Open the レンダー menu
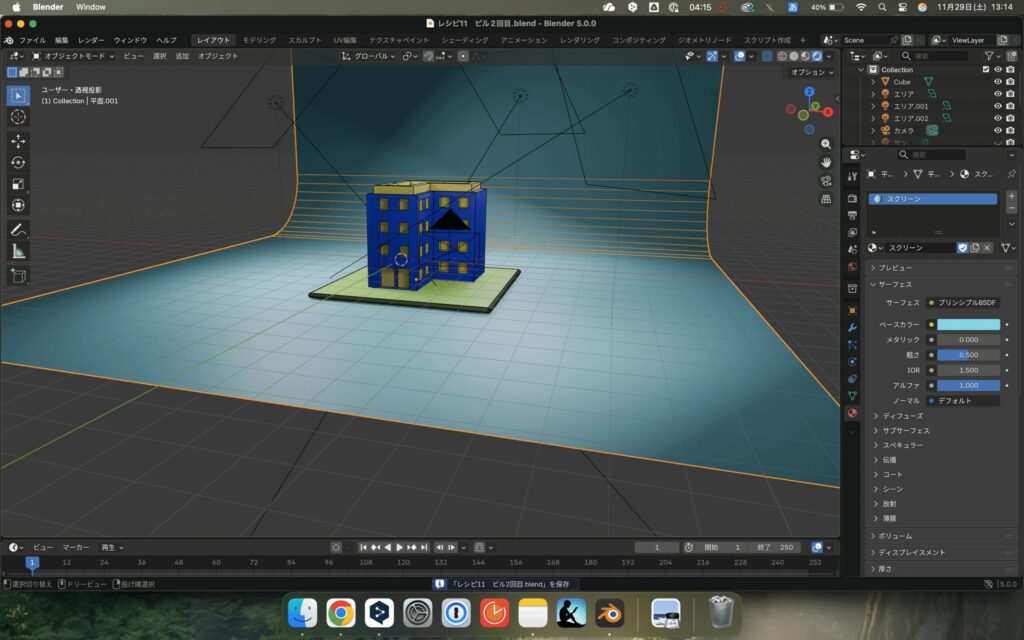Viewport: 1024px width, 640px height. coord(91,40)
